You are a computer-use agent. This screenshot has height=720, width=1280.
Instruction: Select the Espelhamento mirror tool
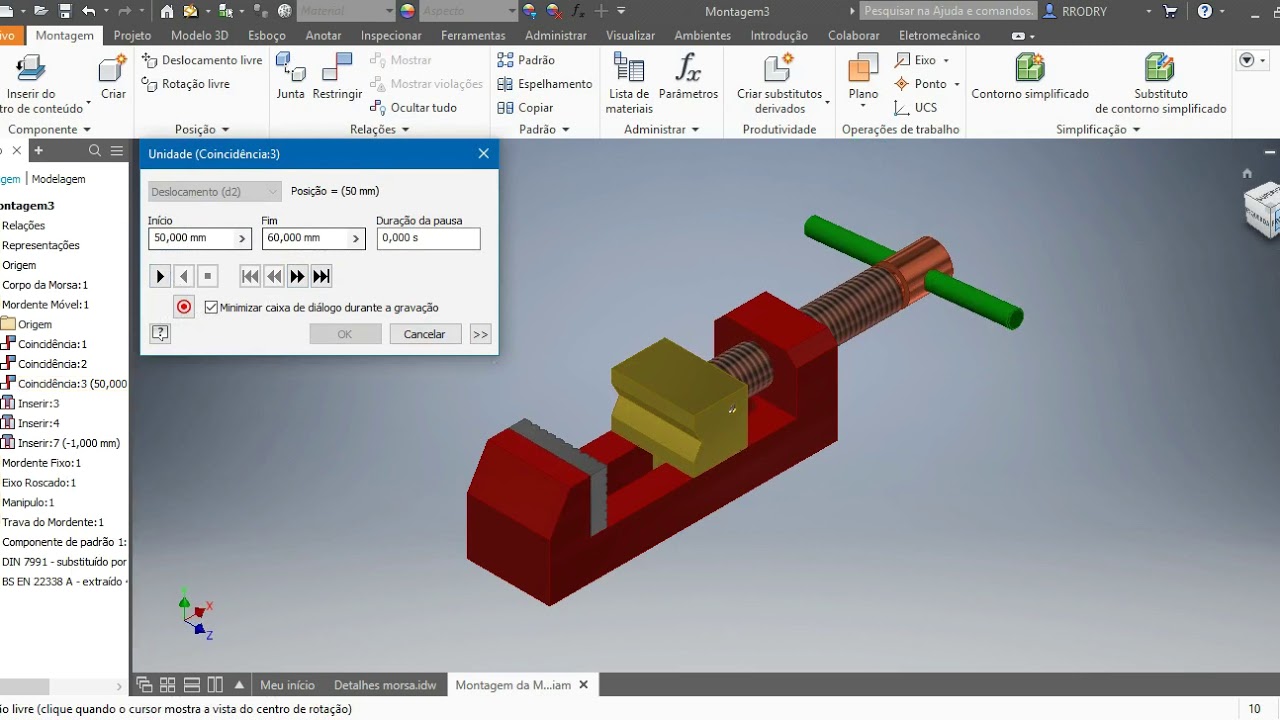tap(545, 84)
